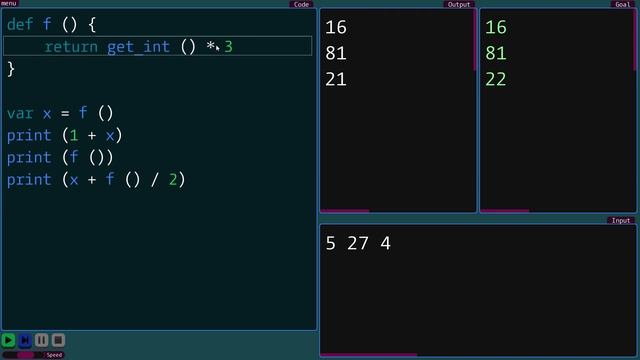Click the Stop execution button

58,340
